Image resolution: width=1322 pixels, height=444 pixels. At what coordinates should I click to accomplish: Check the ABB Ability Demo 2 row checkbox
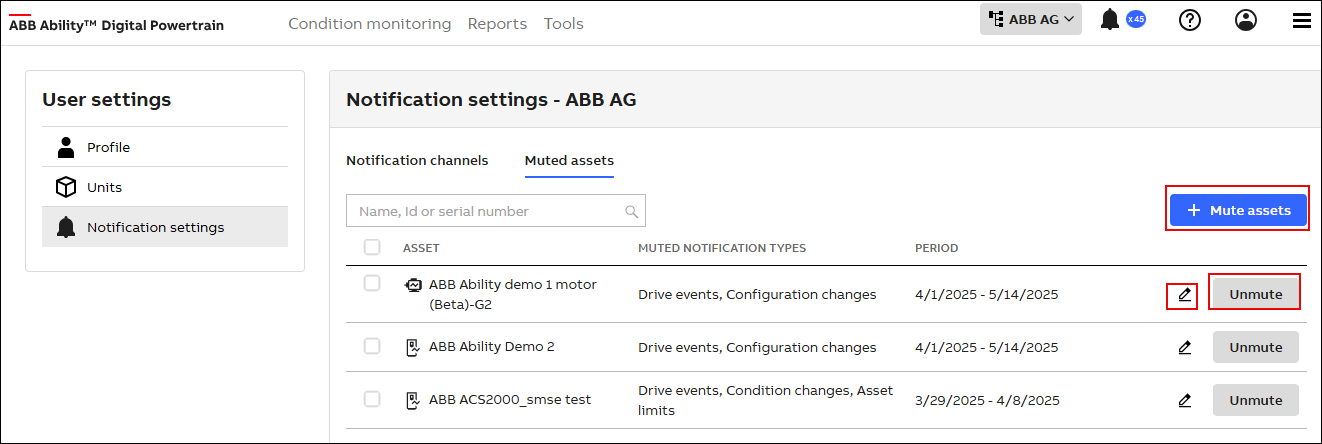click(372, 346)
